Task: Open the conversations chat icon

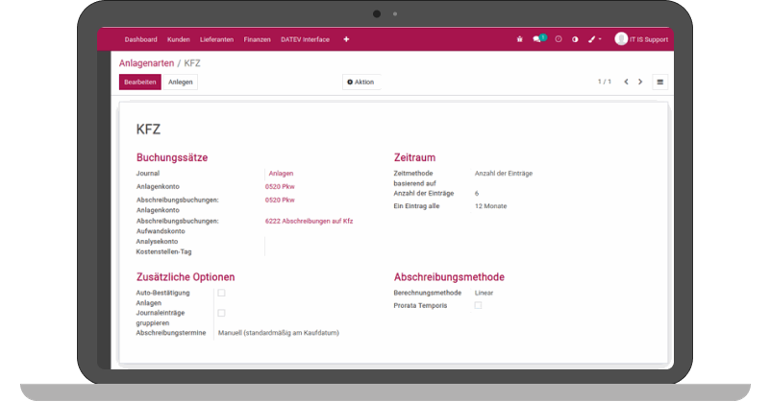Action: click(538, 39)
